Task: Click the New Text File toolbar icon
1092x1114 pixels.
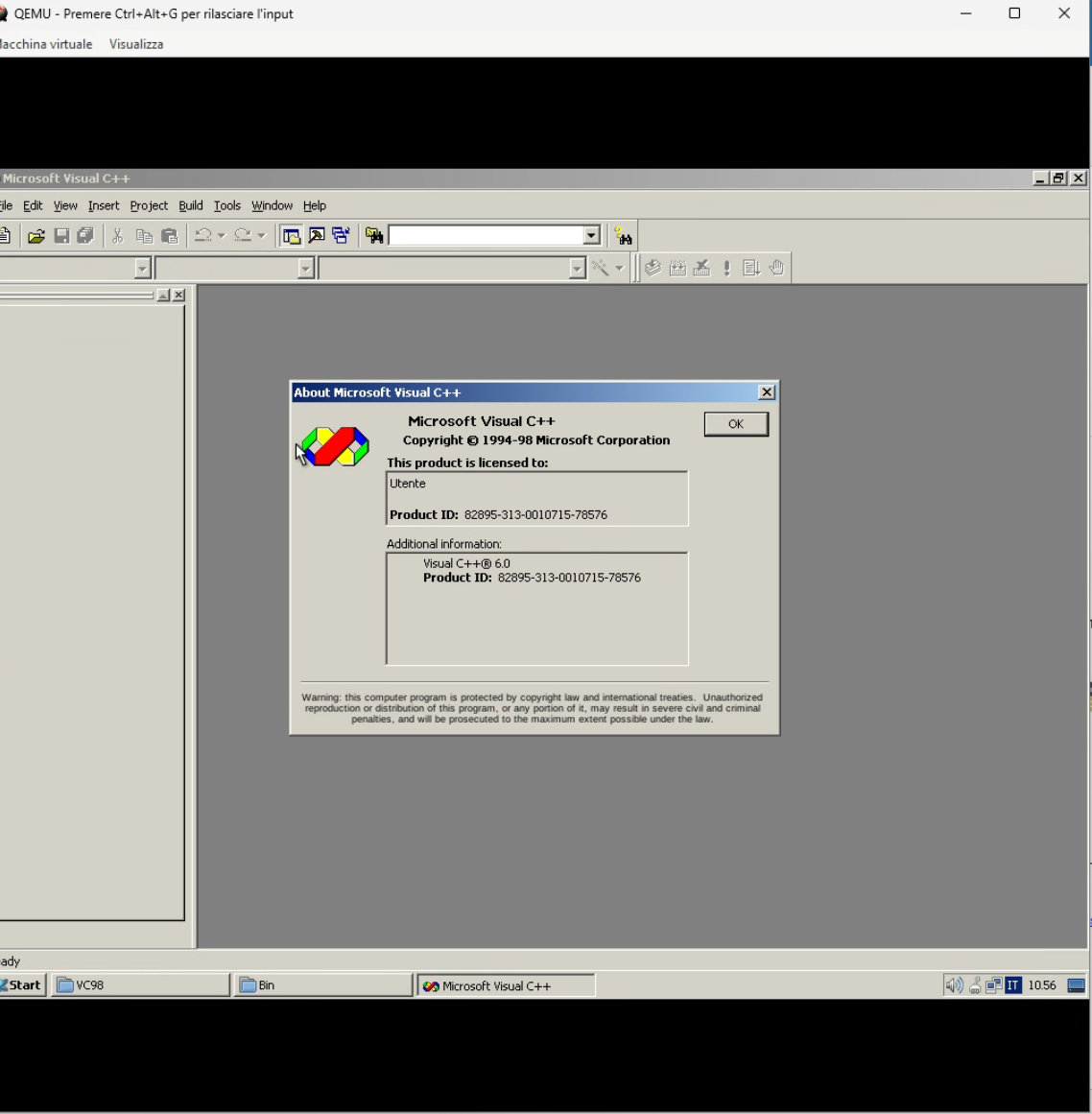Action: tap(5, 236)
